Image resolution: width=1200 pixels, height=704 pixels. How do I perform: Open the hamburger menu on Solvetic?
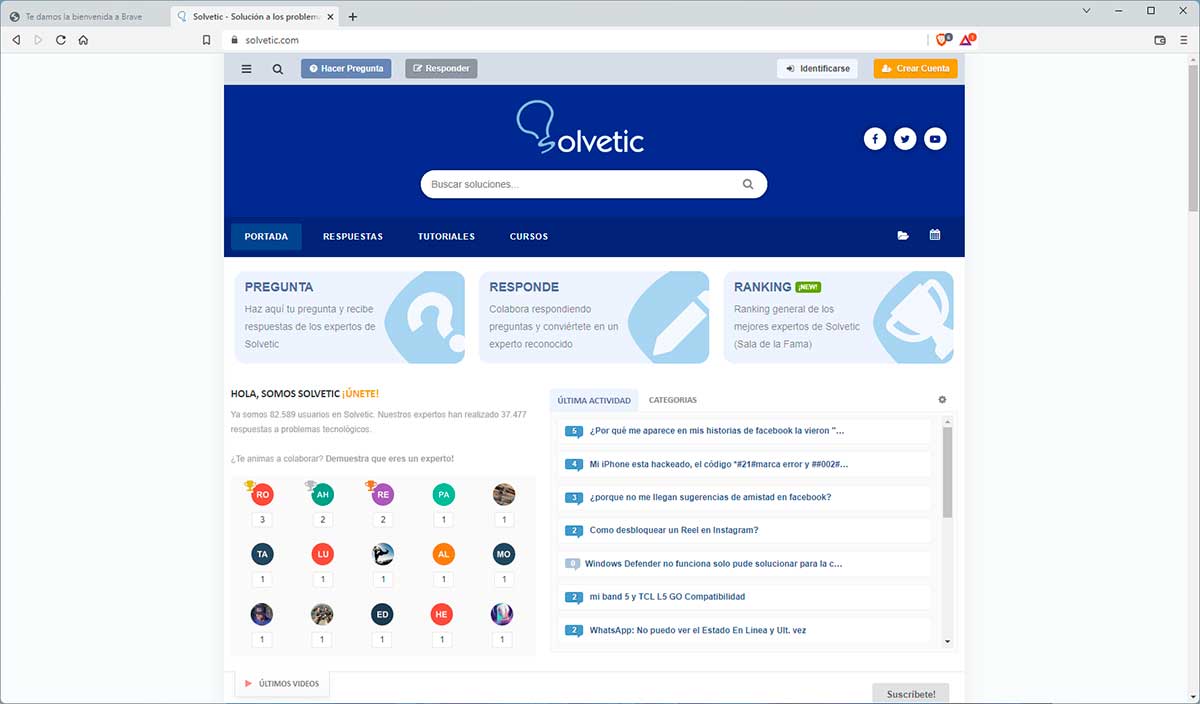point(247,69)
